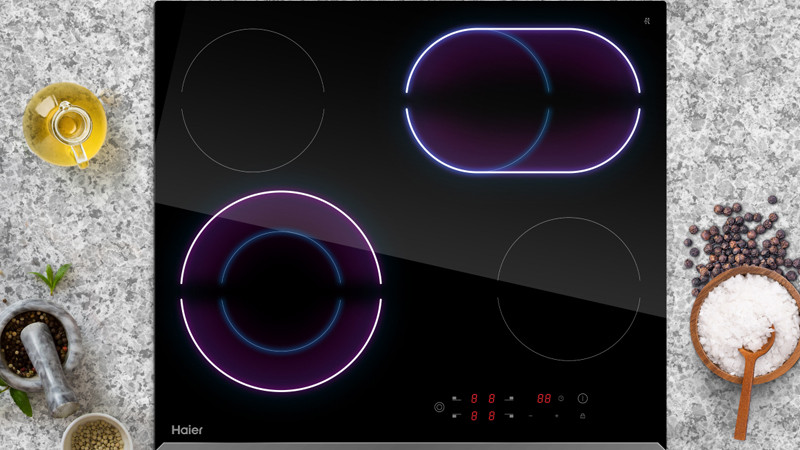The width and height of the screenshot is (800, 450).
Task: Tap the child lock padlock icon
Action: tap(582, 415)
